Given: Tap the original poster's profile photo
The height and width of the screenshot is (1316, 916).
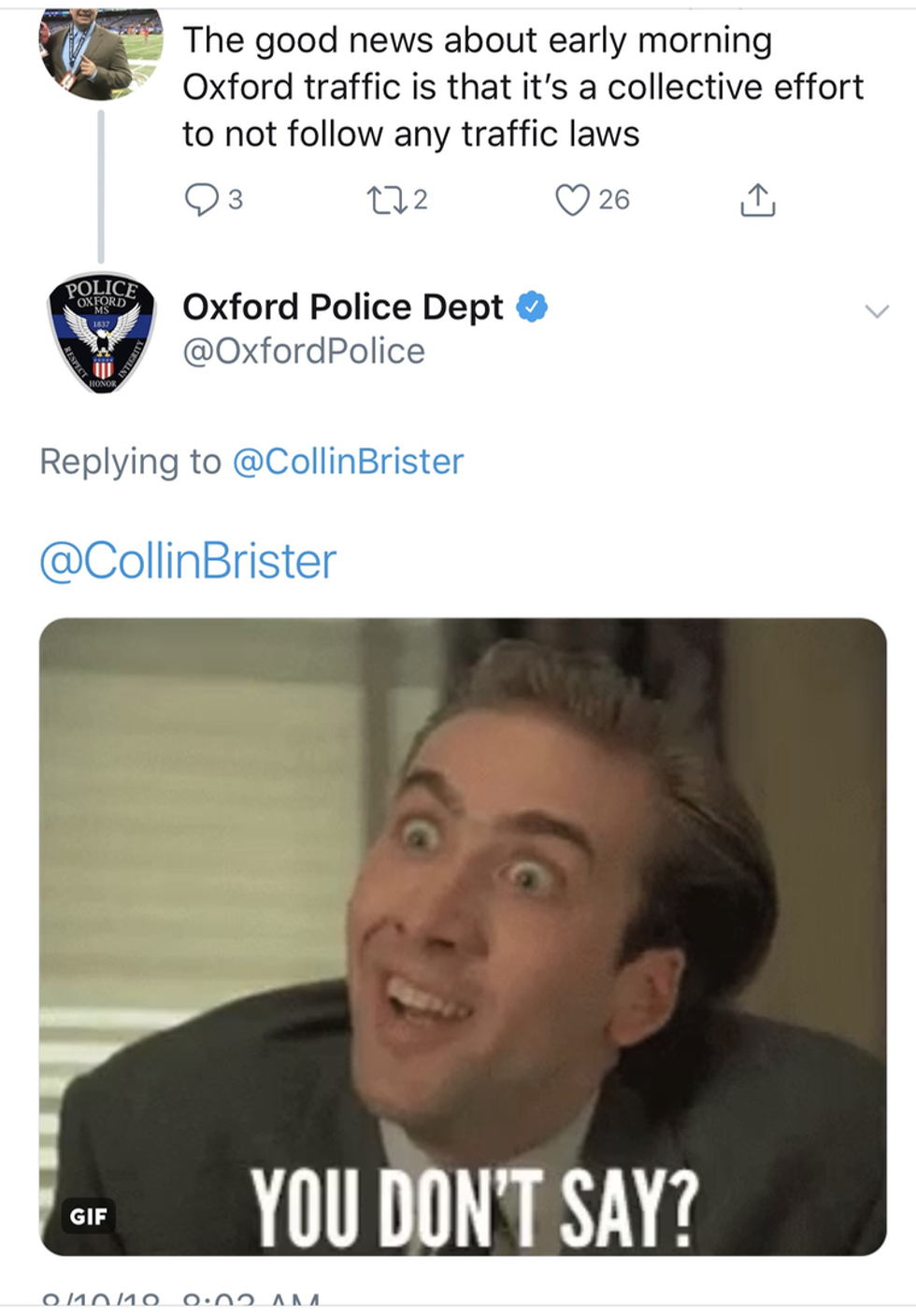Looking at the screenshot, I should [101, 52].
